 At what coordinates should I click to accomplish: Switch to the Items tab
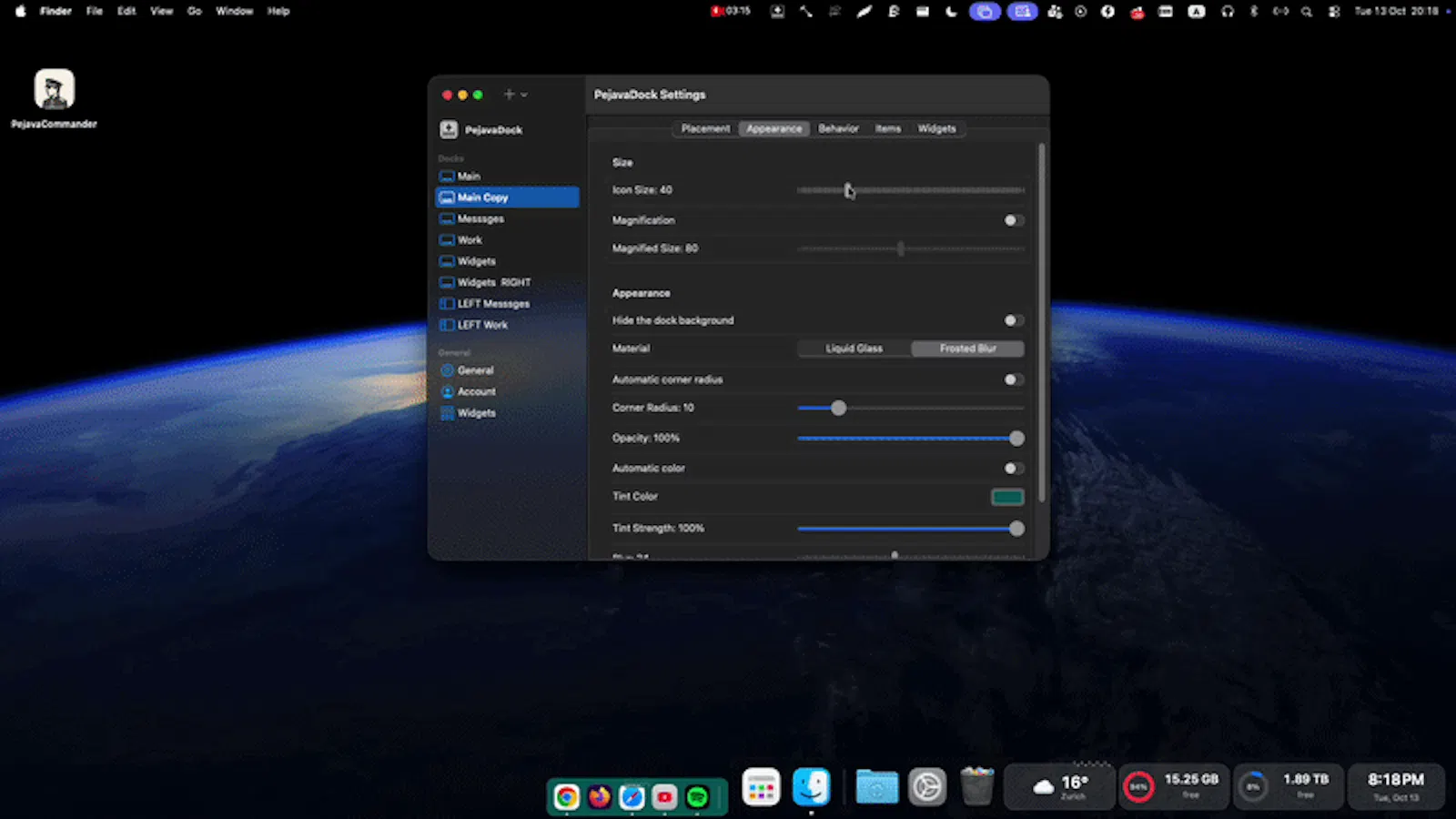(888, 128)
